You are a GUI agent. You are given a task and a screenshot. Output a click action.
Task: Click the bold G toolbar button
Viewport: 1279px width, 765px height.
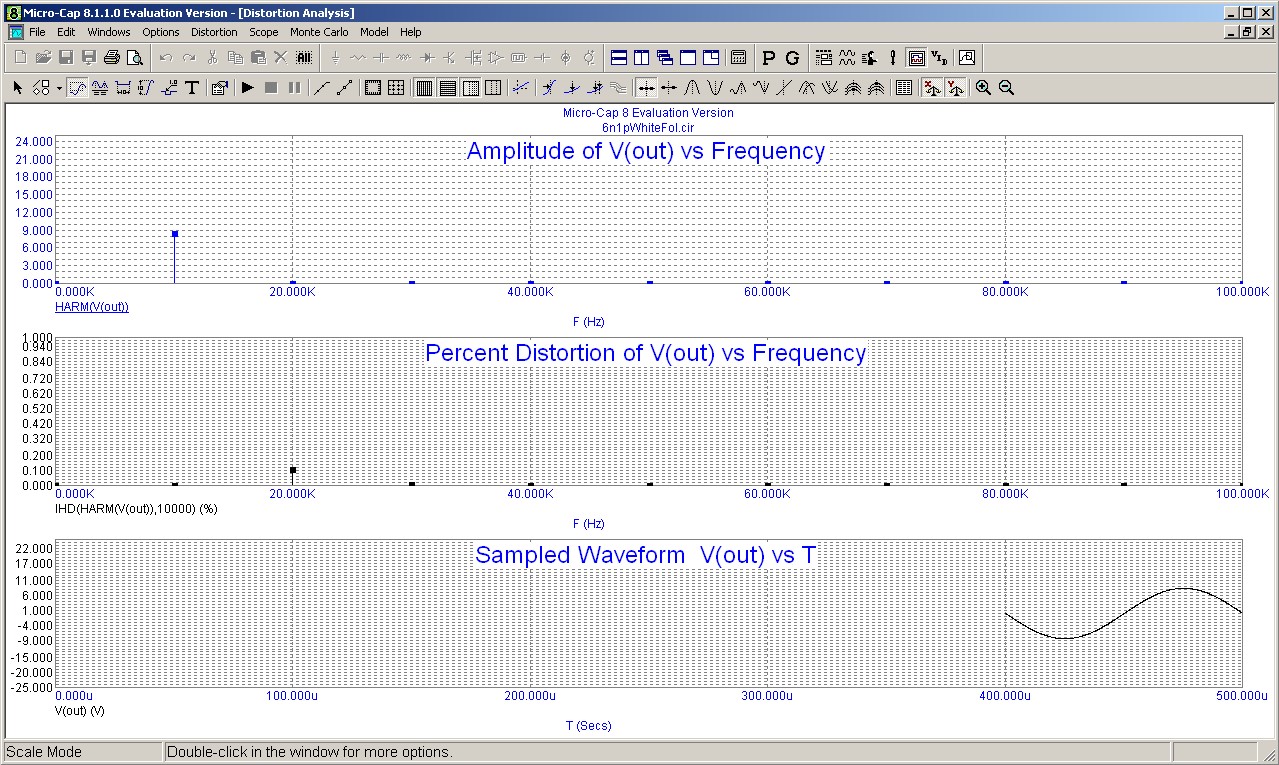click(792, 57)
